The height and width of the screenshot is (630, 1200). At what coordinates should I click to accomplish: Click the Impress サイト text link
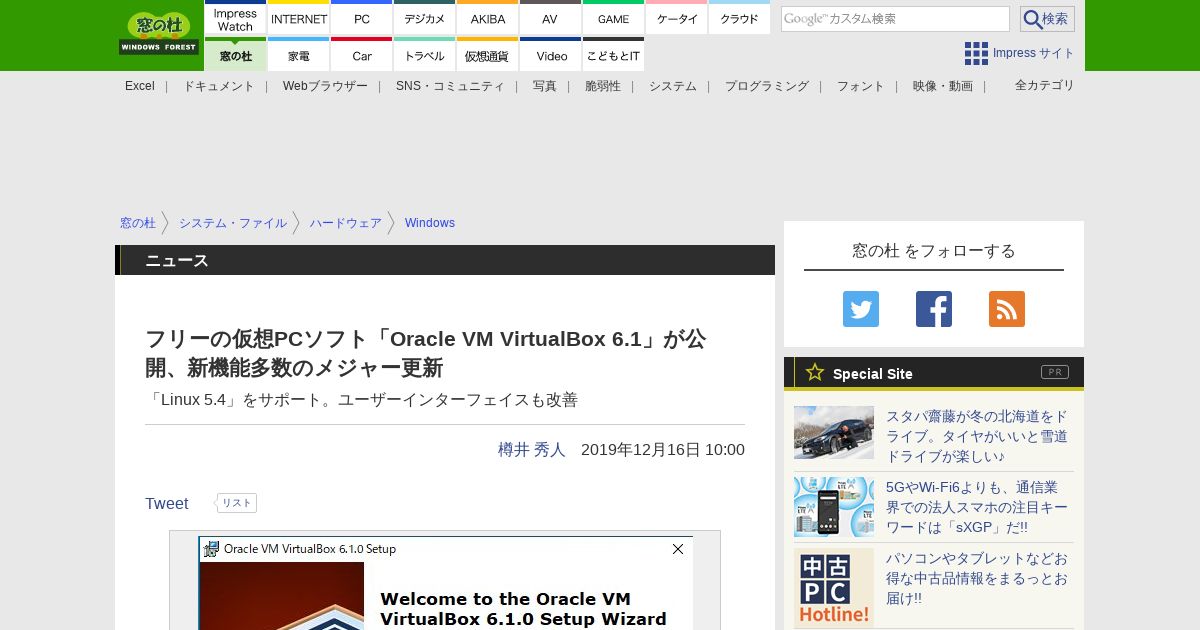coord(1034,53)
